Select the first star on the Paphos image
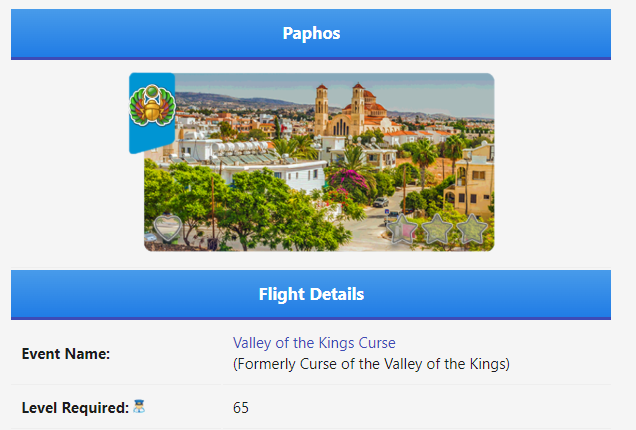Viewport: 636px width, 430px height. [403, 229]
